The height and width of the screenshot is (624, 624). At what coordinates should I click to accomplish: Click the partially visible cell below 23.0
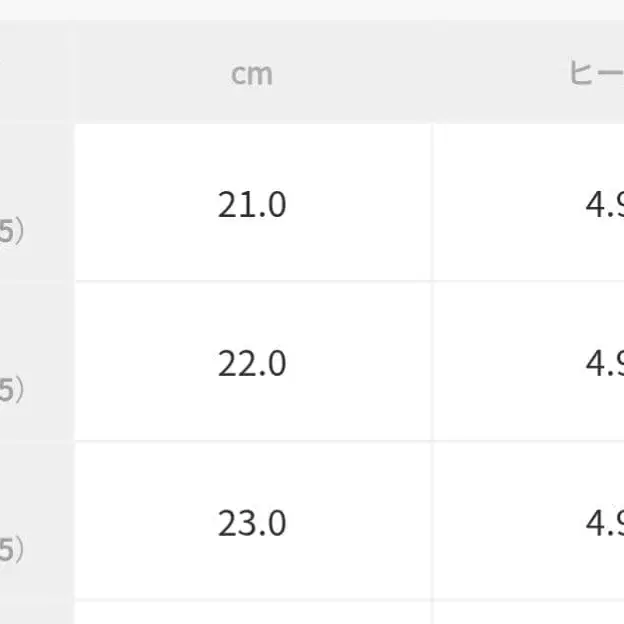click(x=252, y=613)
